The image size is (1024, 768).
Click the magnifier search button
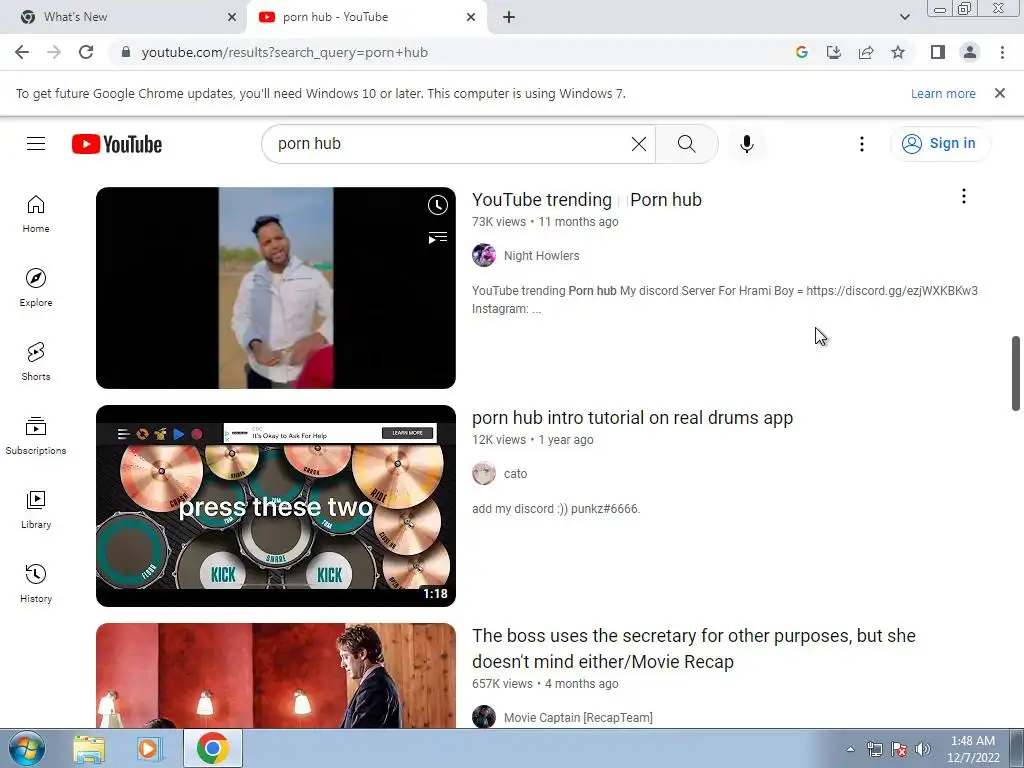tap(686, 144)
